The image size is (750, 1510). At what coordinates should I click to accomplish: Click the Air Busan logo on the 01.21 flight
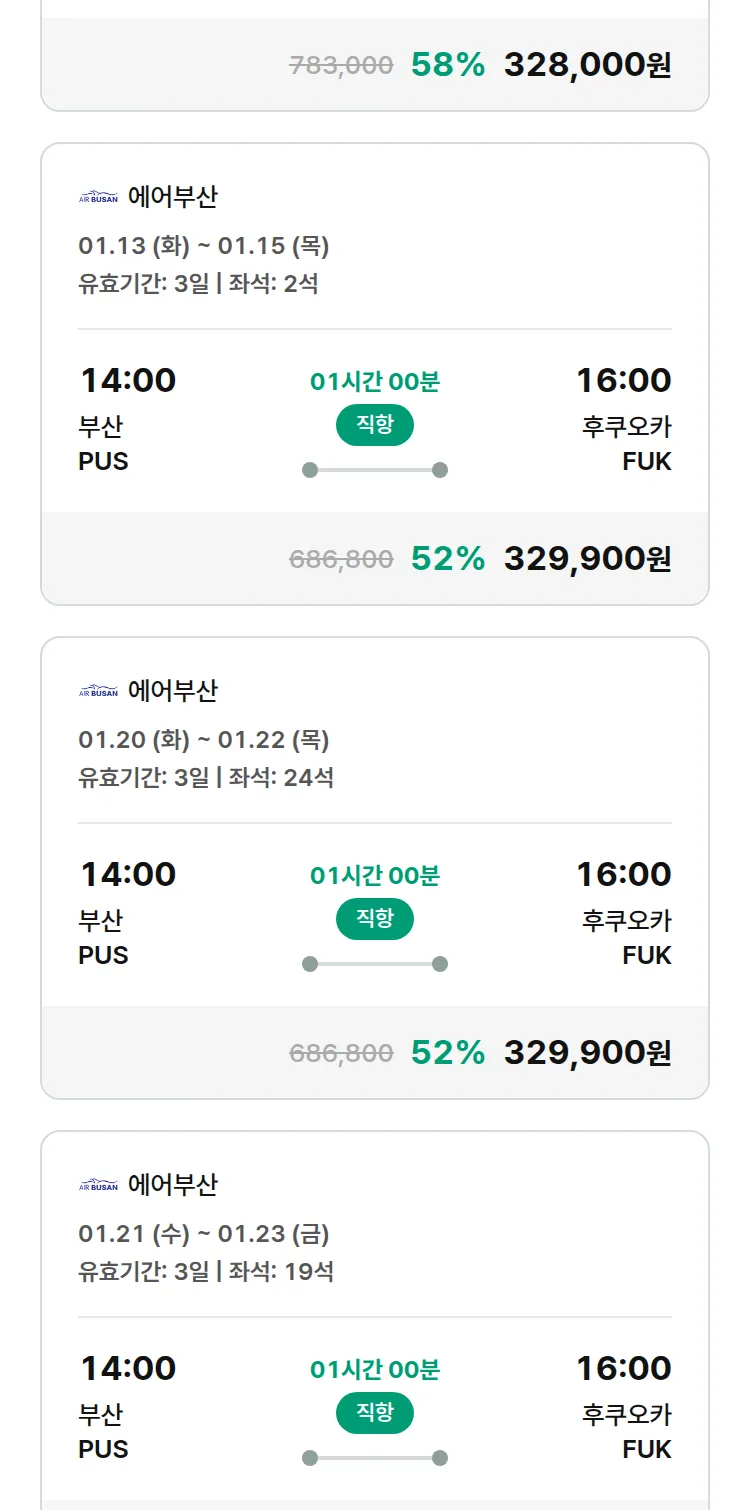point(98,1185)
